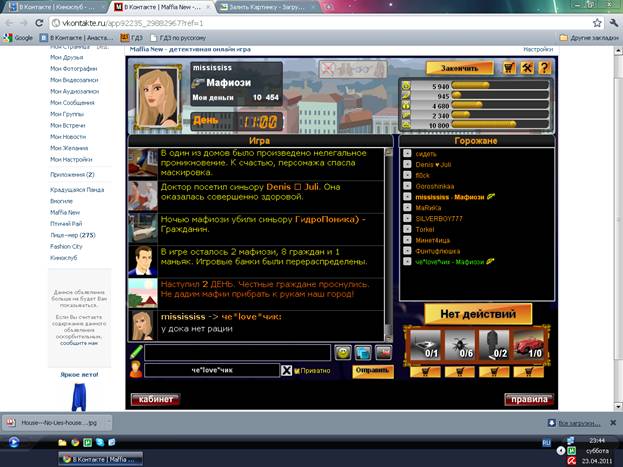The height and width of the screenshot is (467, 623).
Task: Click the blue windows icon beside smiley button
Action: coord(363,352)
